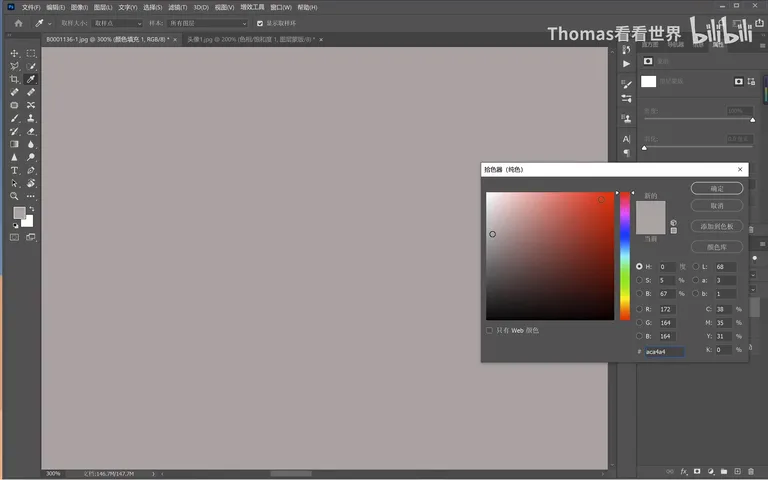Open the eyedropper tool preset picker arrow

click(49, 24)
